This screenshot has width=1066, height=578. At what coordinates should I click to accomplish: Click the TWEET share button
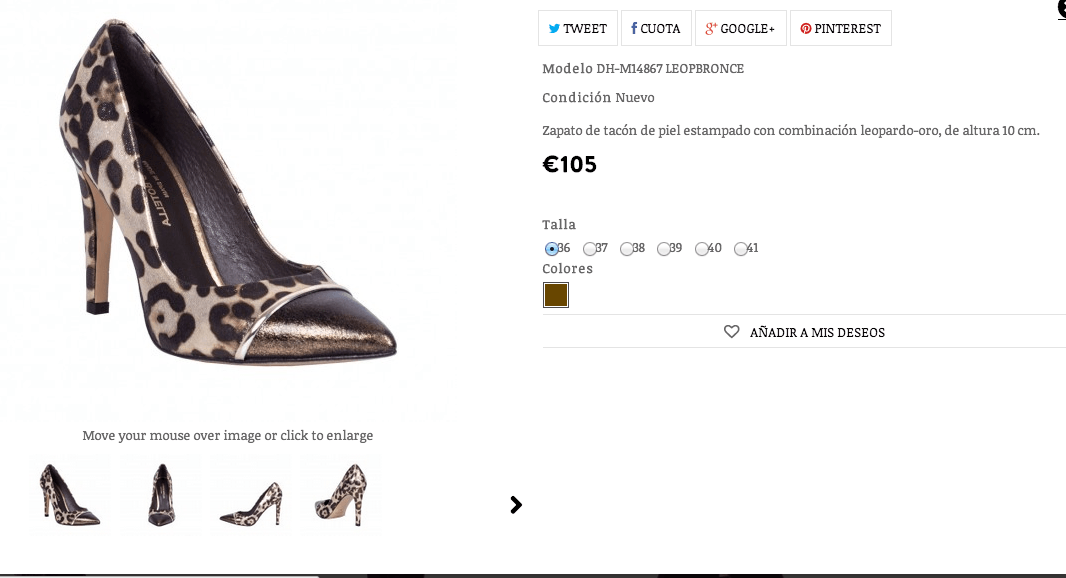(578, 28)
